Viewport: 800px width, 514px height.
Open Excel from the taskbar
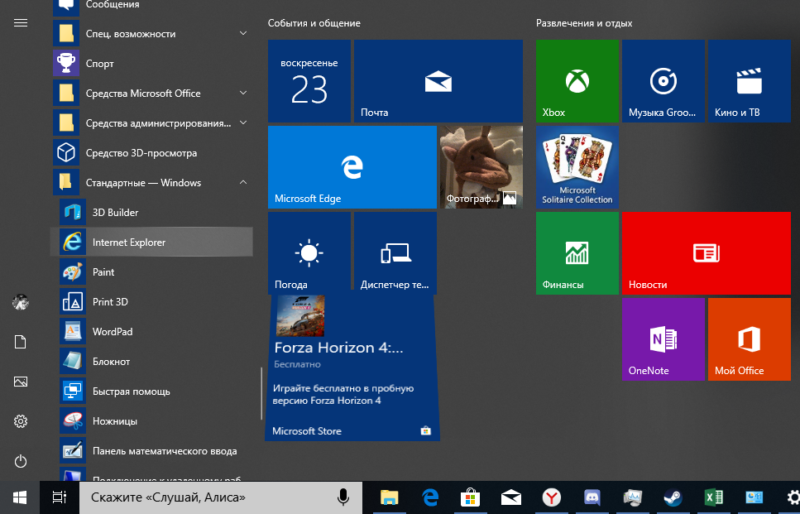tap(713, 497)
